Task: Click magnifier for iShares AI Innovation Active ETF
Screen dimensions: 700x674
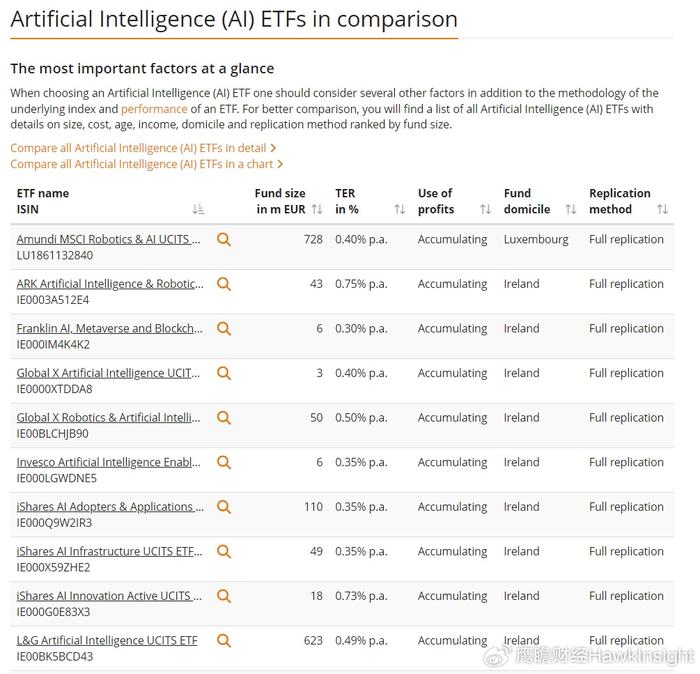Action: 224,596
